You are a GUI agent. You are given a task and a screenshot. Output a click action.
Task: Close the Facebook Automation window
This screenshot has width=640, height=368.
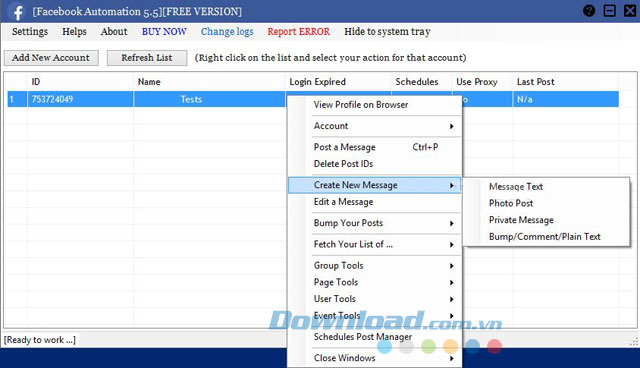coord(630,11)
